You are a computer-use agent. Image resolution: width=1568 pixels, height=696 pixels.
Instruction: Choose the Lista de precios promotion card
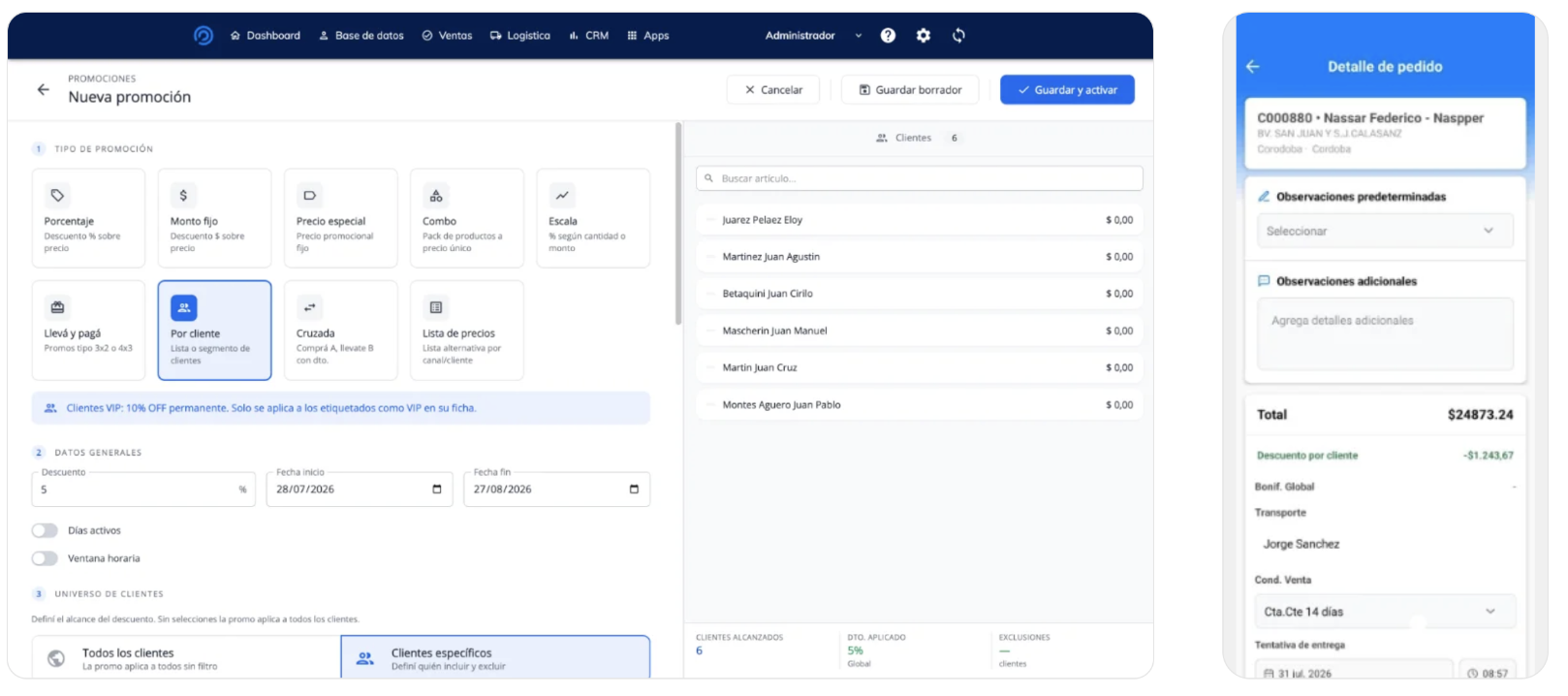pos(466,331)
